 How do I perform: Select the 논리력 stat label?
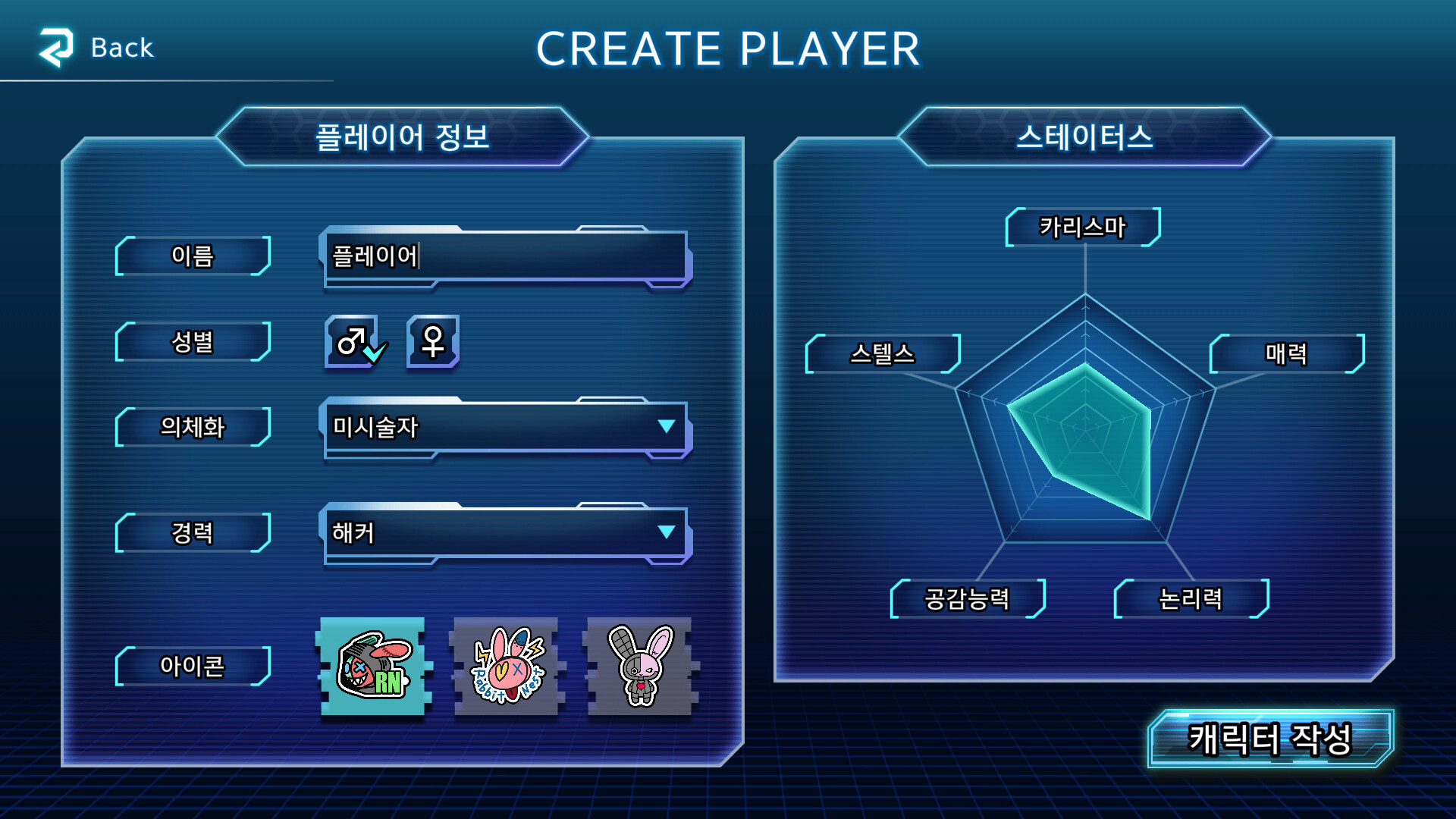pos(1191,598)
